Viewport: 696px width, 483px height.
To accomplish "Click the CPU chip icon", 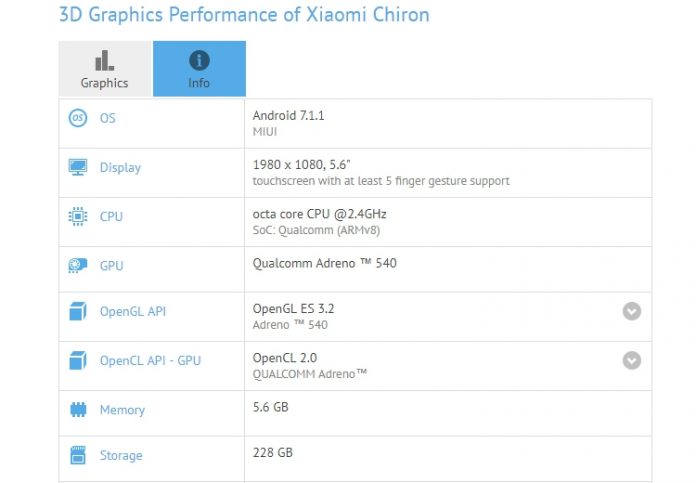I will (77, 216).
